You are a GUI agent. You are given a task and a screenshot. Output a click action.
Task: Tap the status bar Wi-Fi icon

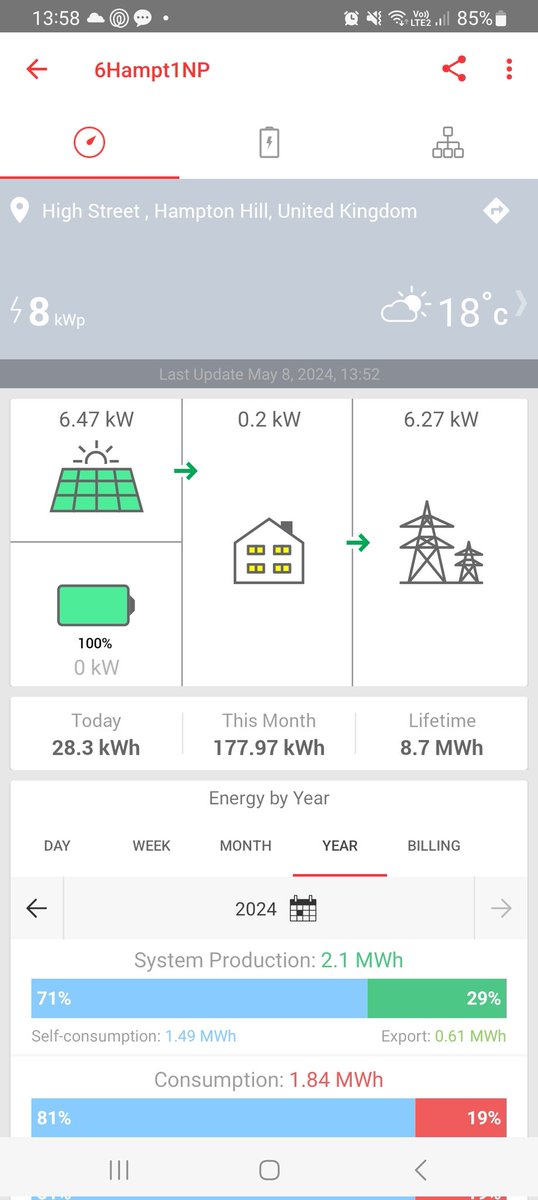coord(397,18)
